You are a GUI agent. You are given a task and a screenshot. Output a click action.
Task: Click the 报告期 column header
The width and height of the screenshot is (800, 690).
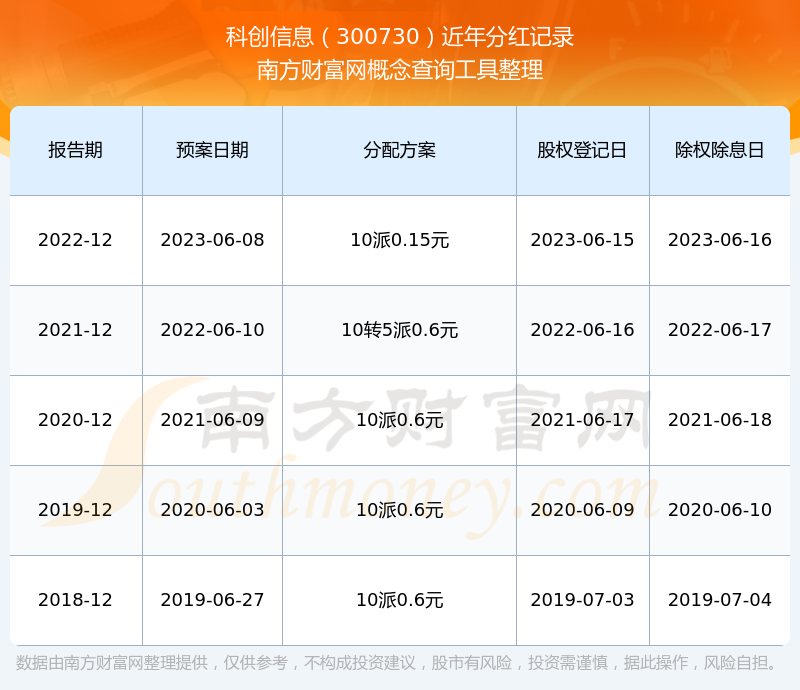click(x=76, y=150)
